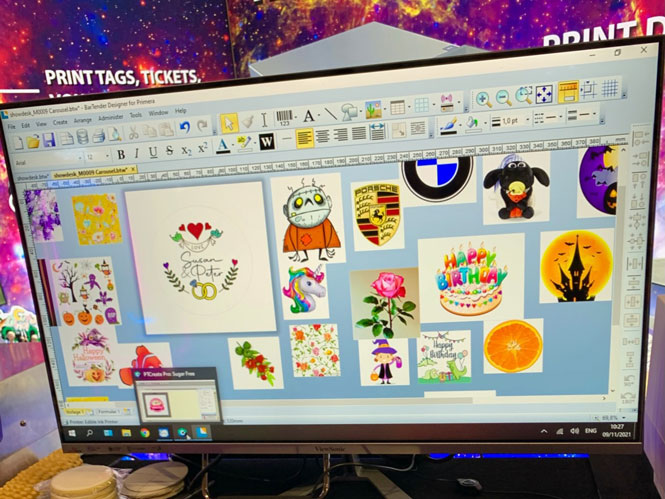The height and width of the screenshot is (499, 665).
Task: Select the Happy Birthday cake image
Action: click(x=471, y=279)
